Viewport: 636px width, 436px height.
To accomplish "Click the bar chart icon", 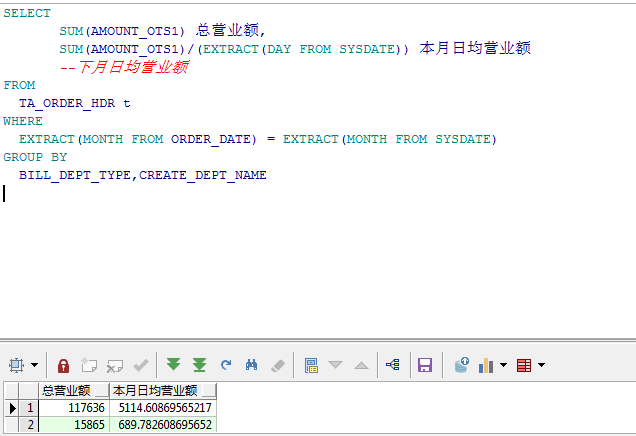I will pos(486,365).
